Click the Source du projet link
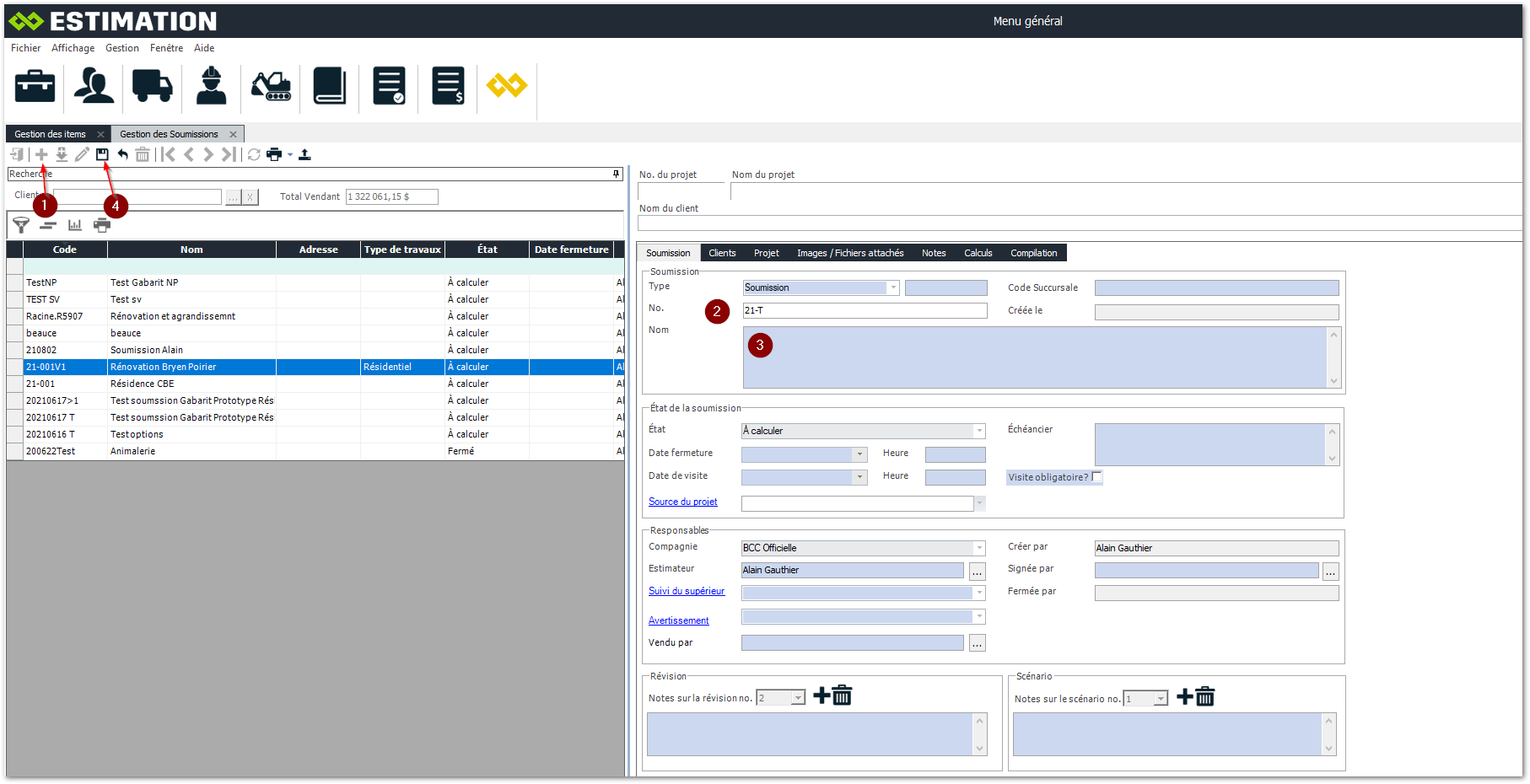 pyautogui.click(x=682, y=502)
